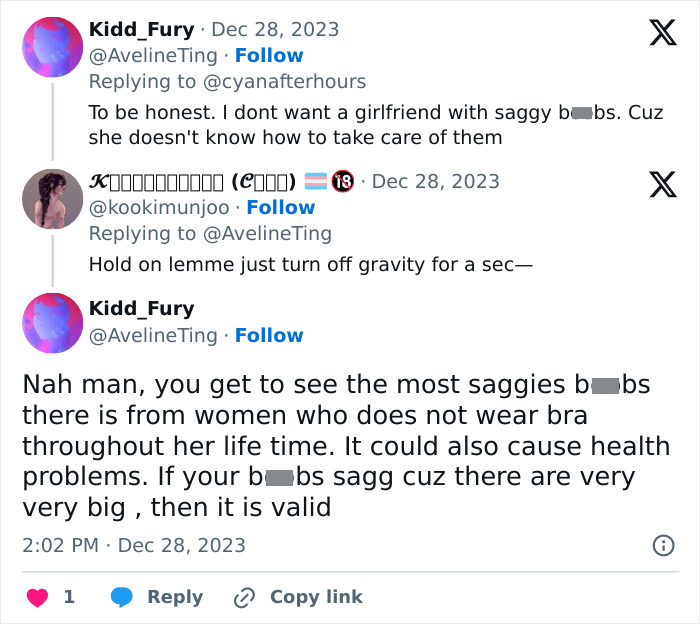Click Kidd_Fury's avatar on the main tweet
The height and width of the screenshot is (624, 700).
[x=52, y=323]
